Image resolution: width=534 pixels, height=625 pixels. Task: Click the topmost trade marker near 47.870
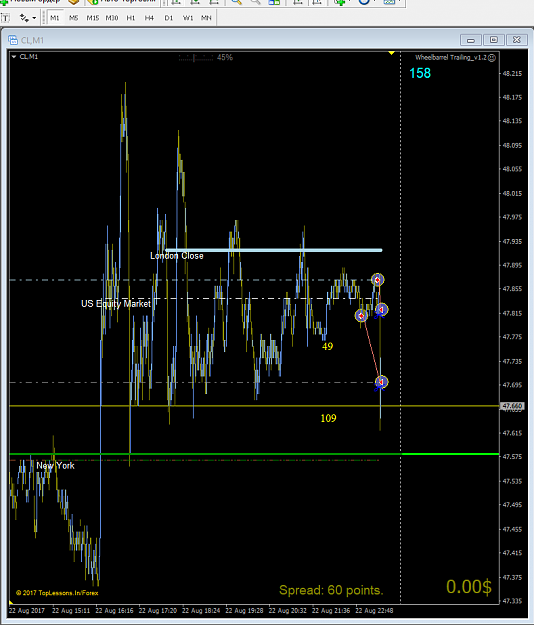tap(377, 280)
